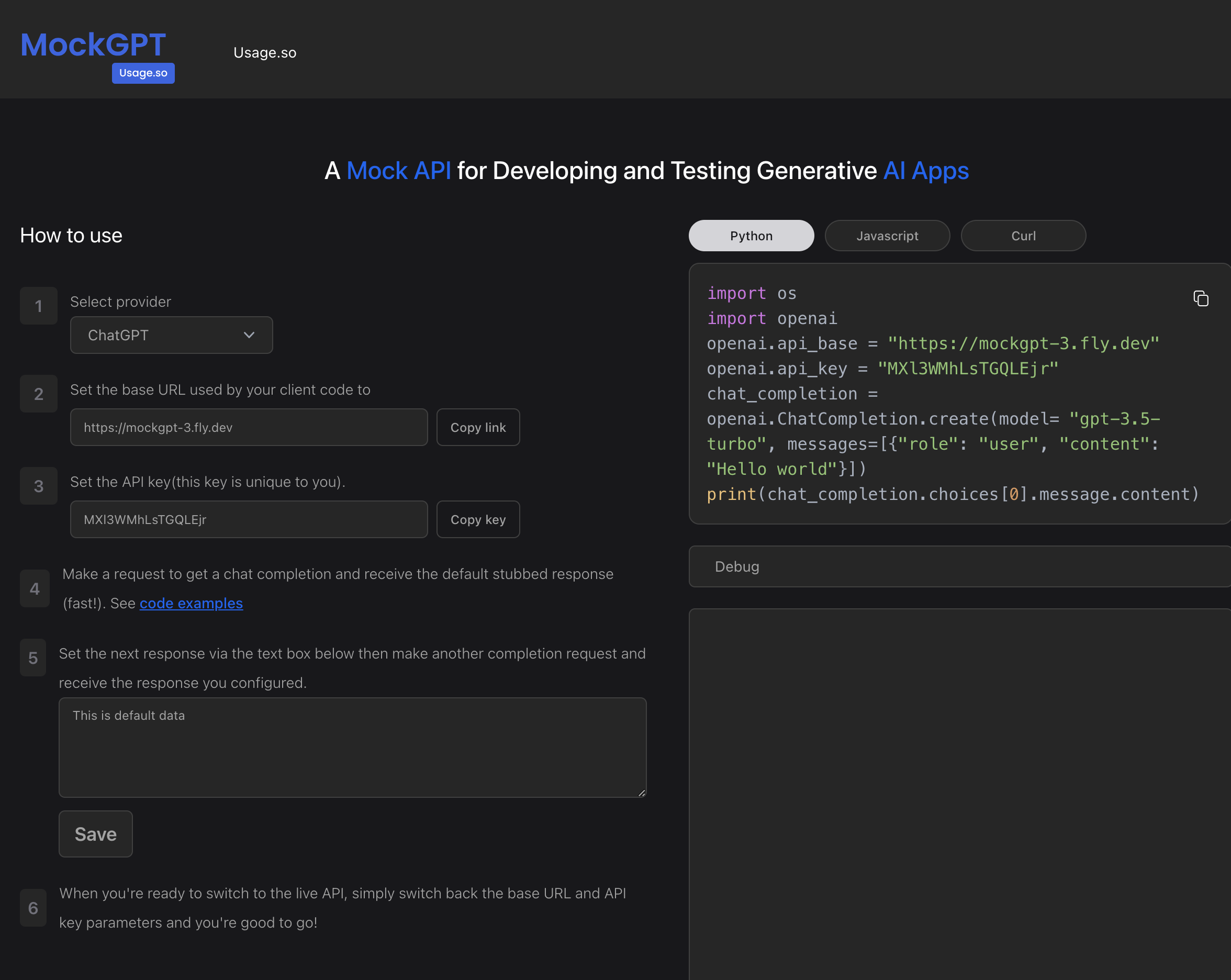Screen dimensions: 1231x980
Task: Expand the provider dropdown chevron
Action: [x=249, y=335]
